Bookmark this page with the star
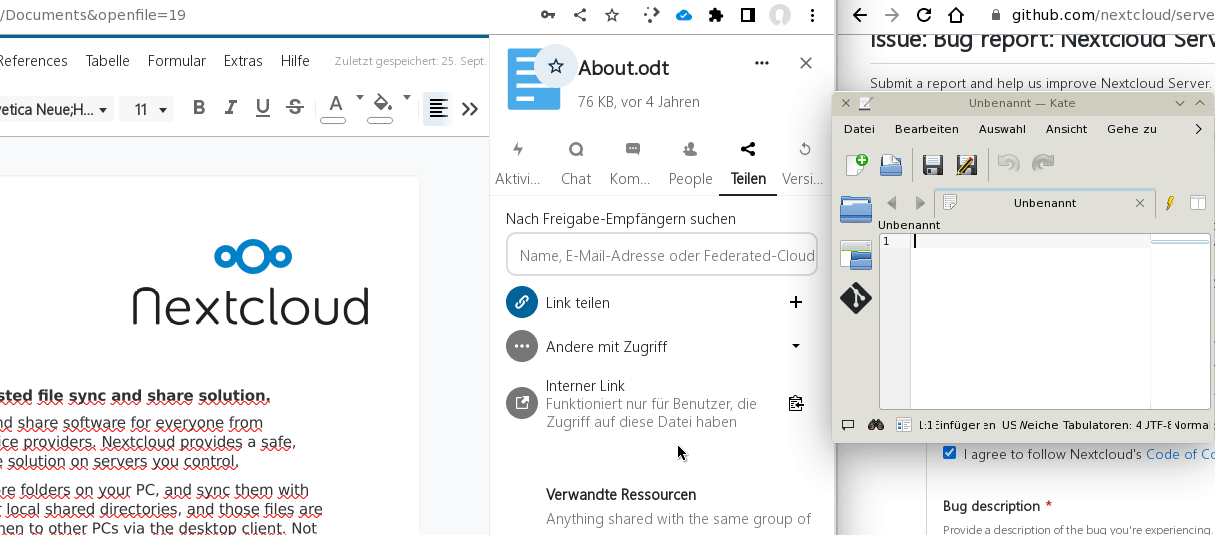The height and width of the screenshot is (535, 1215). tap(612, 15)
